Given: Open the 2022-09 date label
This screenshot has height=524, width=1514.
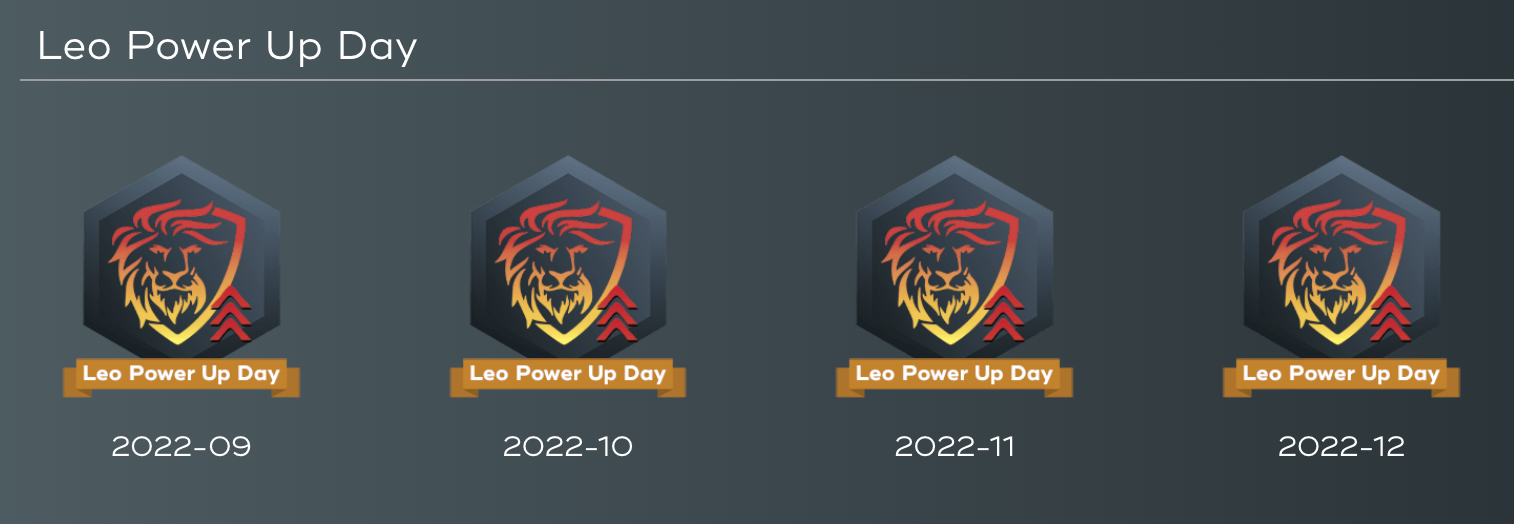Looking at the screenshot, I should pyautogui.click(x=181, y=446).
